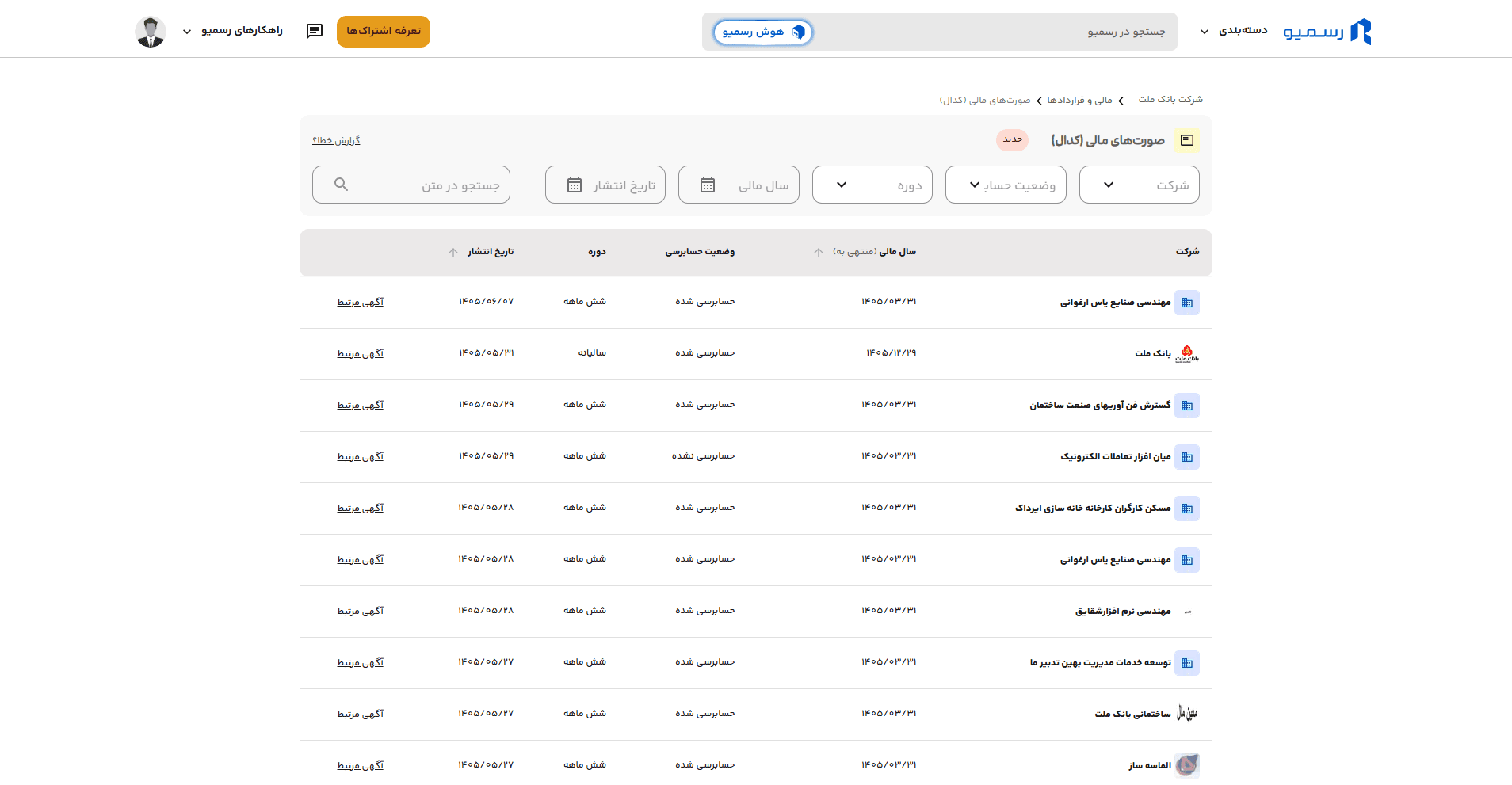Open the دوره filter dropdown
The height and width of the screenshot is (785, 1512).
point(872,185)
